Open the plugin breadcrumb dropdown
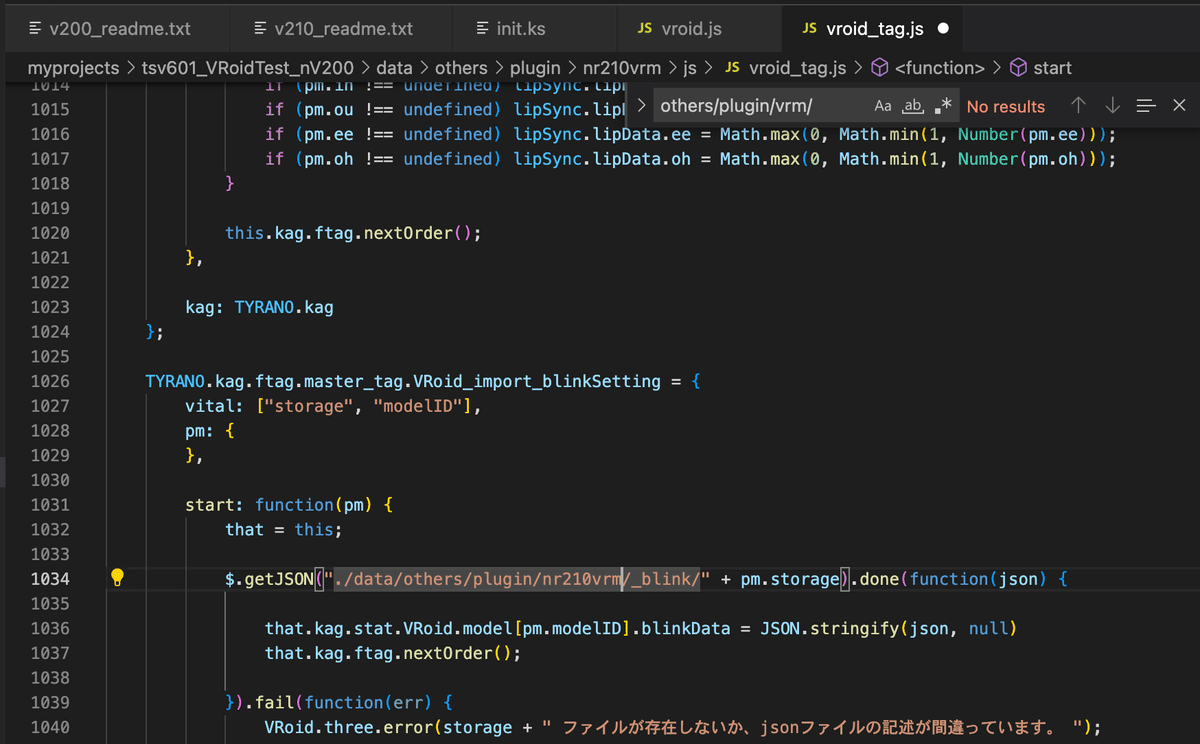 [535, 67]
